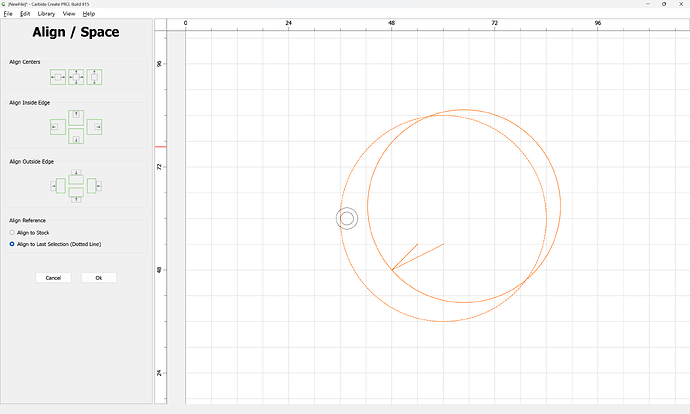Minimize the Carbide Create window
The width and height of the screenshot is (690, 414).
click(648, 4)
